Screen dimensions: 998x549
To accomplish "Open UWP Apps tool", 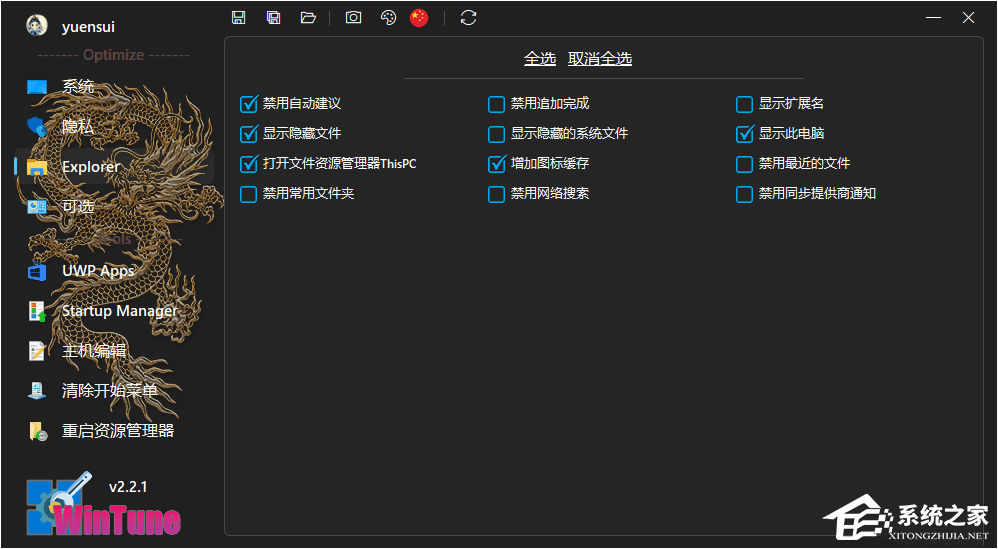I will (x=98, y=271).
